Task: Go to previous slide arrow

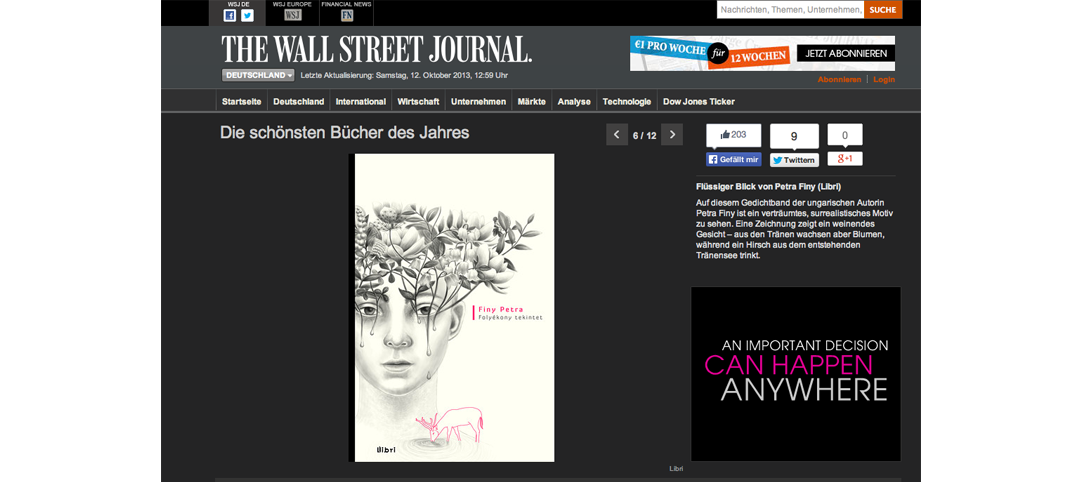Action: click(x=617, y=135)
